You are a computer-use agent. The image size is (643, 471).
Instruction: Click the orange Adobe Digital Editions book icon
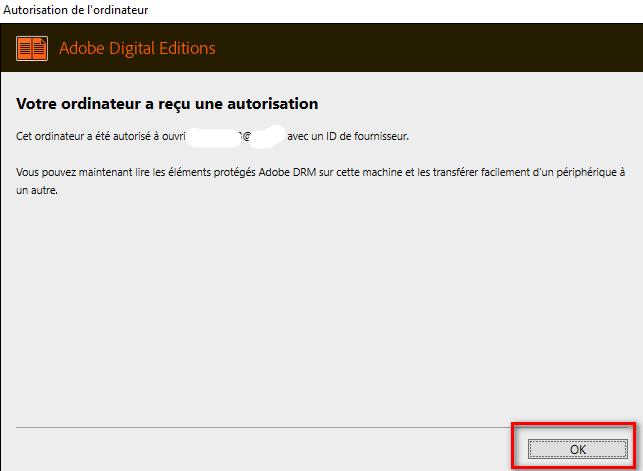coord(32,48)
